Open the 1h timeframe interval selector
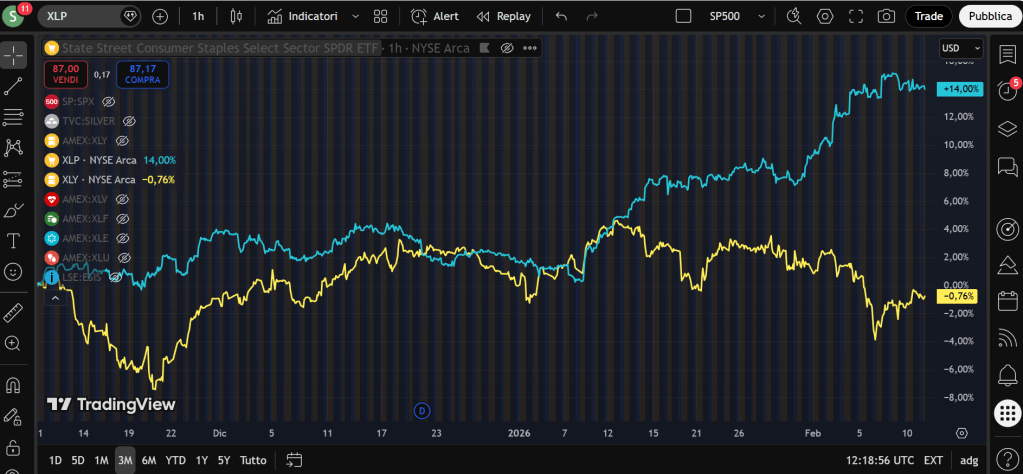1023x474 pixels. point(198,16)
